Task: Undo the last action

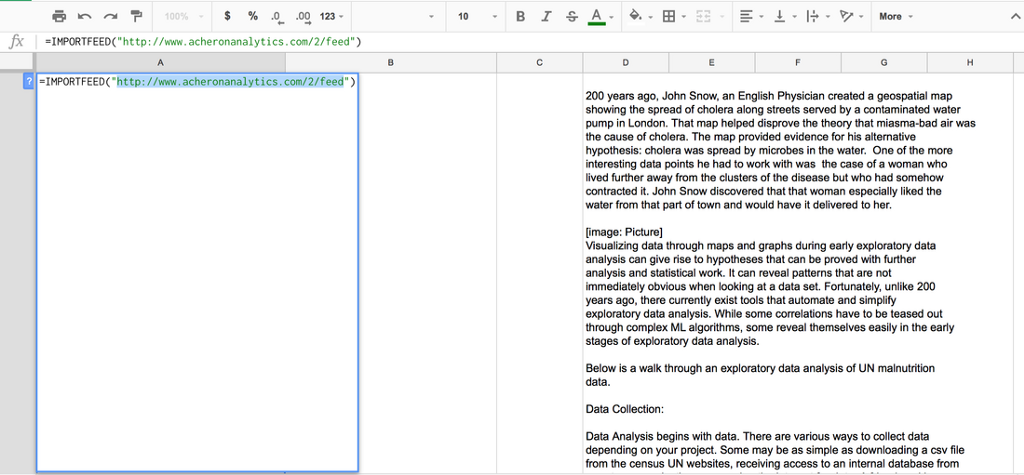Action: pos(84,17)
